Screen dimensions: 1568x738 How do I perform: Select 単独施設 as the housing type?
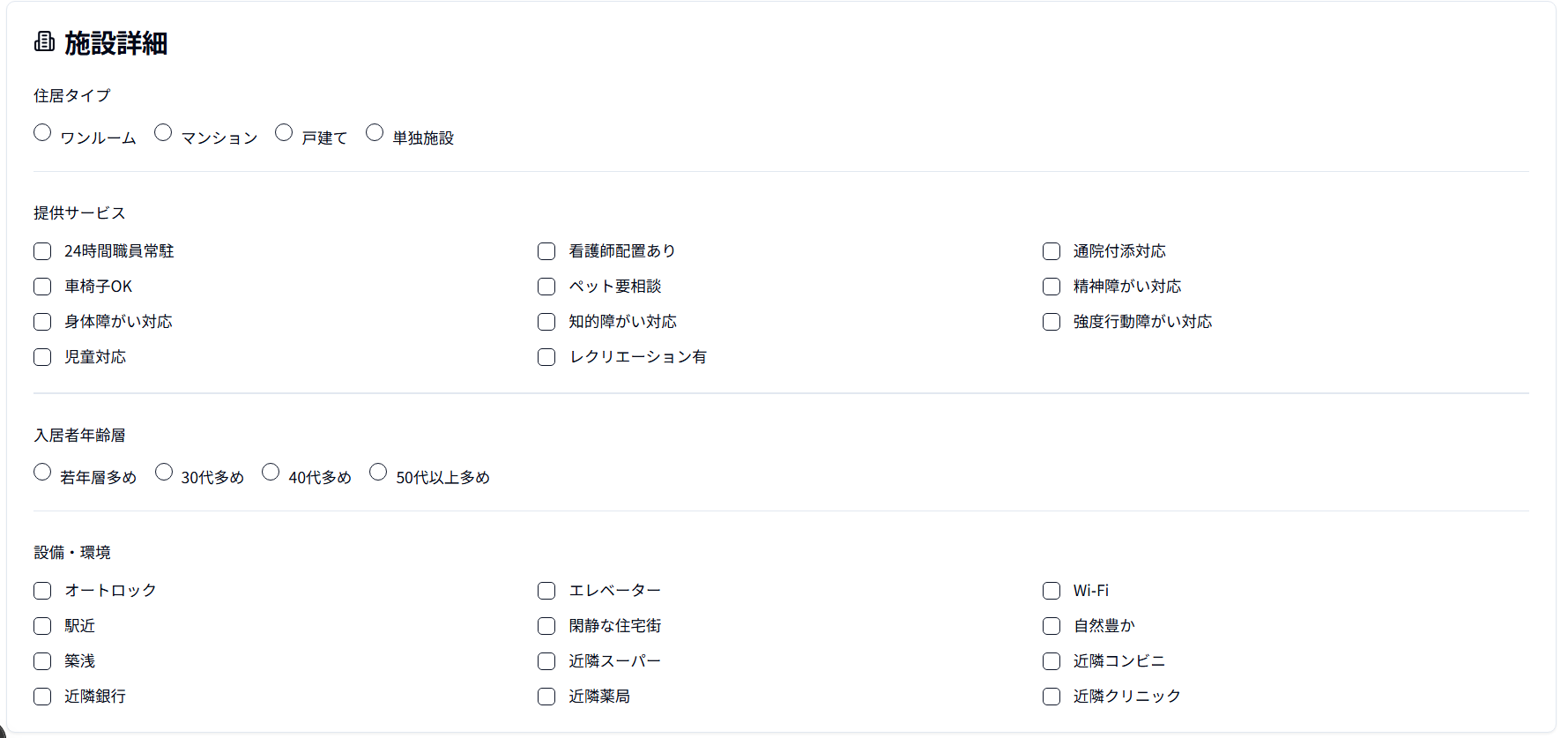(375, 131)
